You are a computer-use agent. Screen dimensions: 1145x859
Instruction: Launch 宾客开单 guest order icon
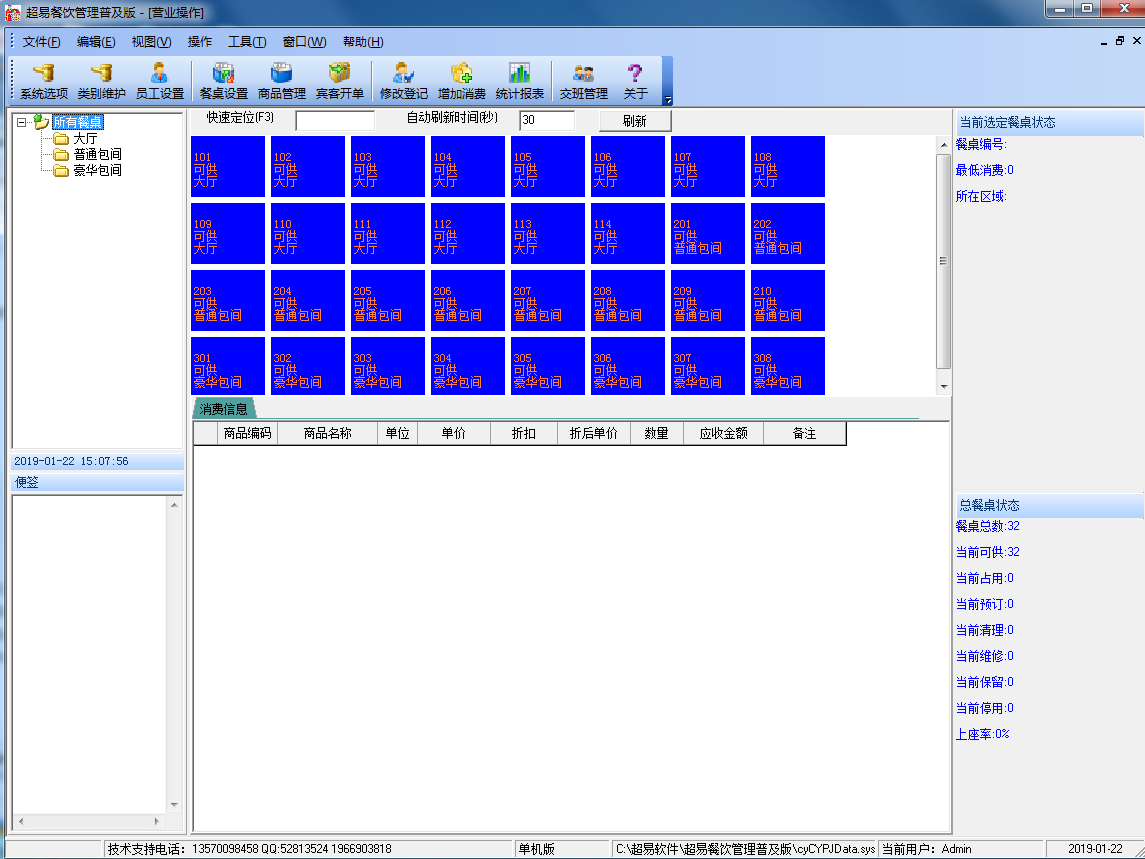coord(339,80)
